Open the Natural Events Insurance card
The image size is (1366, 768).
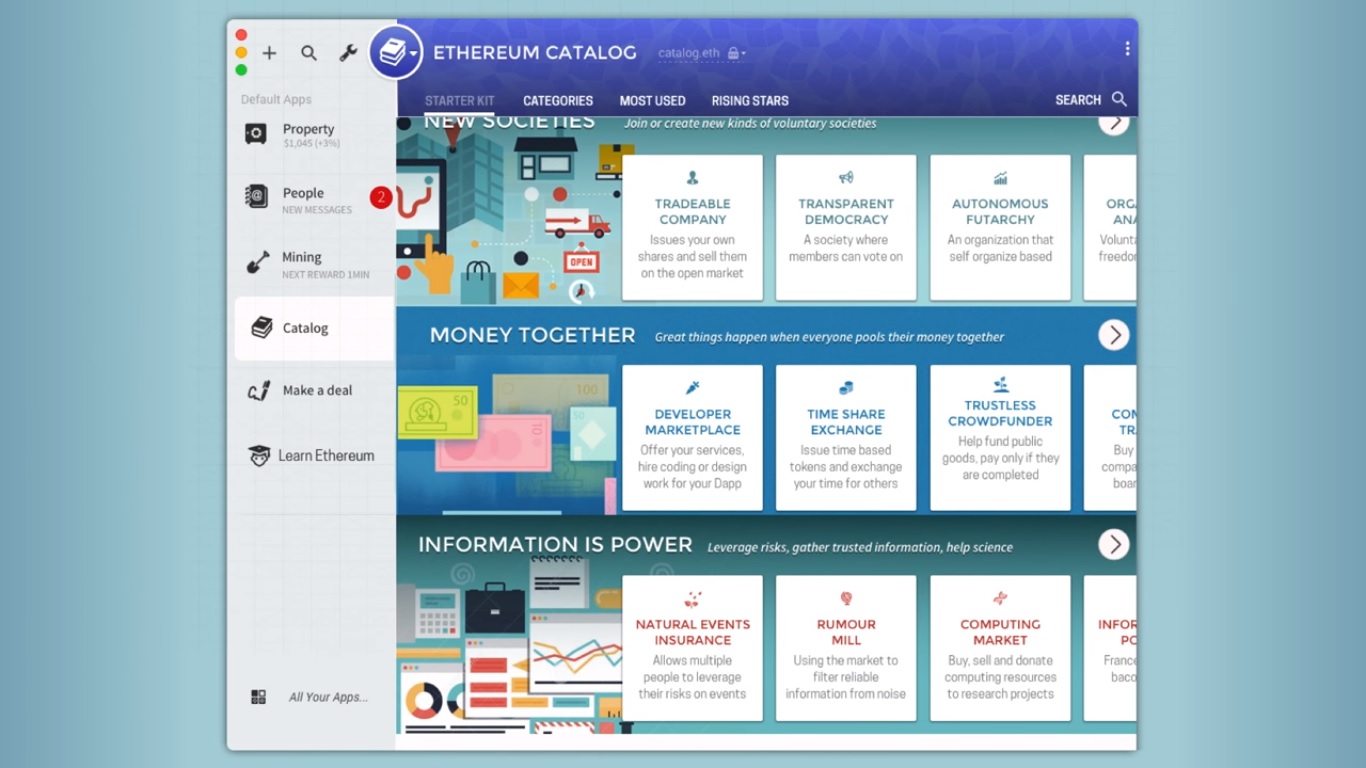[692, 648]
